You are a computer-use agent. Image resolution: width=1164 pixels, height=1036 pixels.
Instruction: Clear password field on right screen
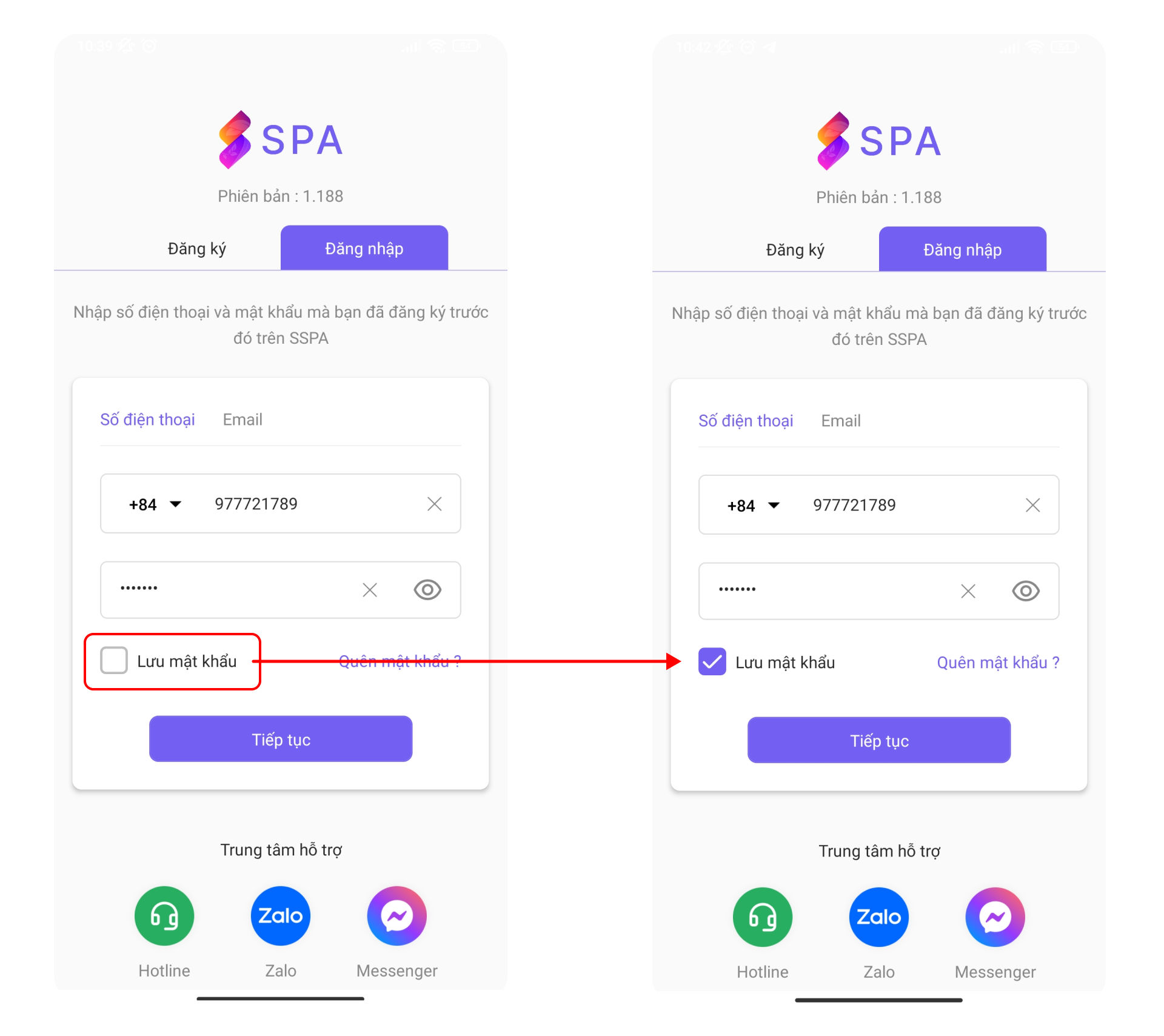pyautogui.click(x=968, y=591)
